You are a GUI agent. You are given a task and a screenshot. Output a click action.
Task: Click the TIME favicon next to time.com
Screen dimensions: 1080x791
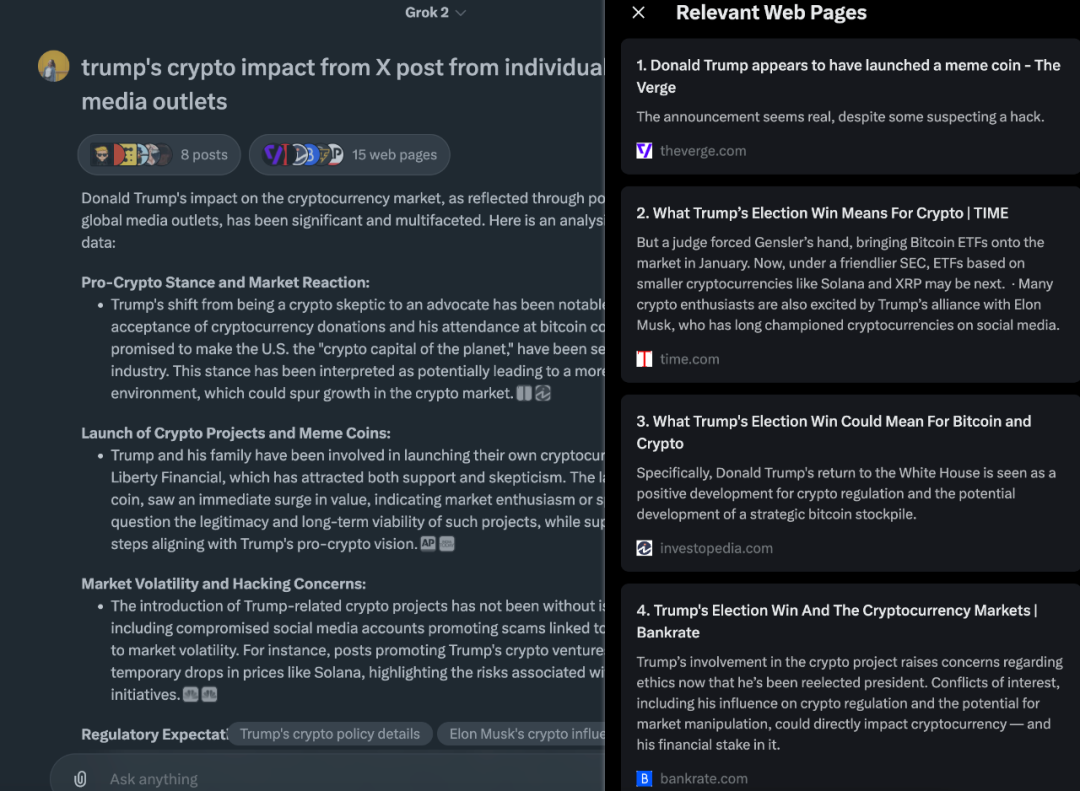click(644, 359)
